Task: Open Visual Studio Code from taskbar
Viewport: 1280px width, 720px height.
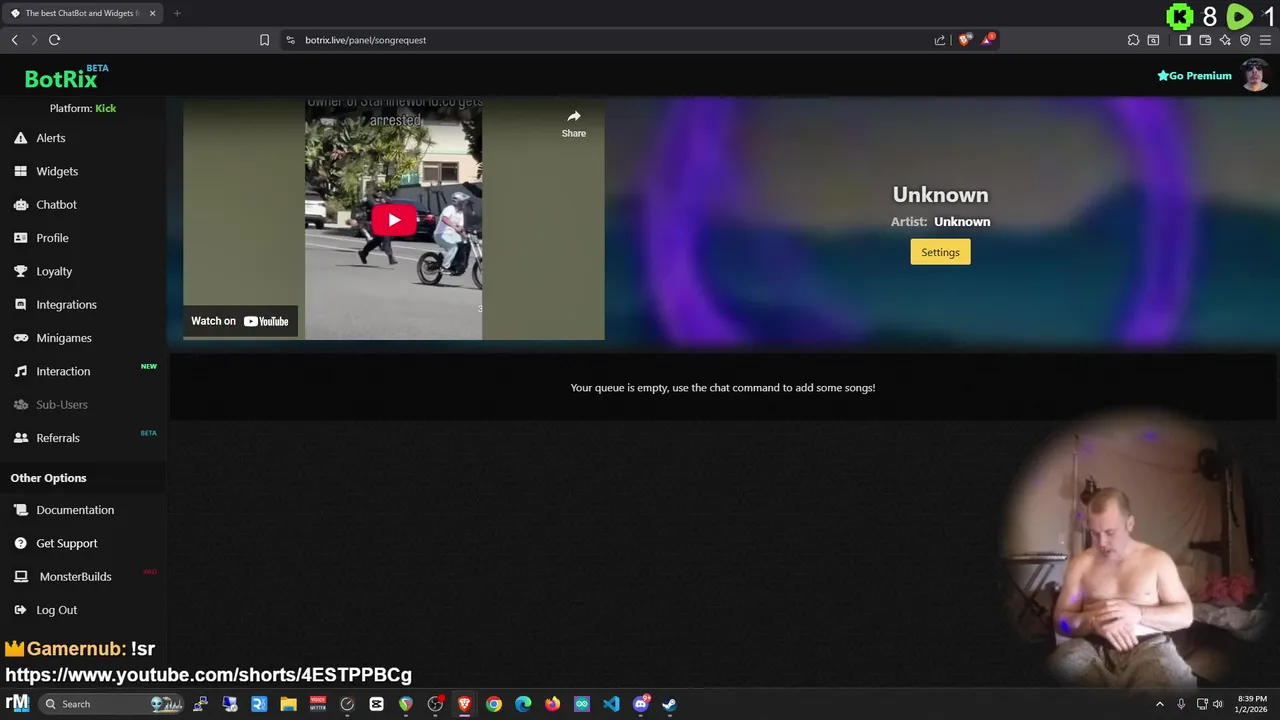Action: 611,704
